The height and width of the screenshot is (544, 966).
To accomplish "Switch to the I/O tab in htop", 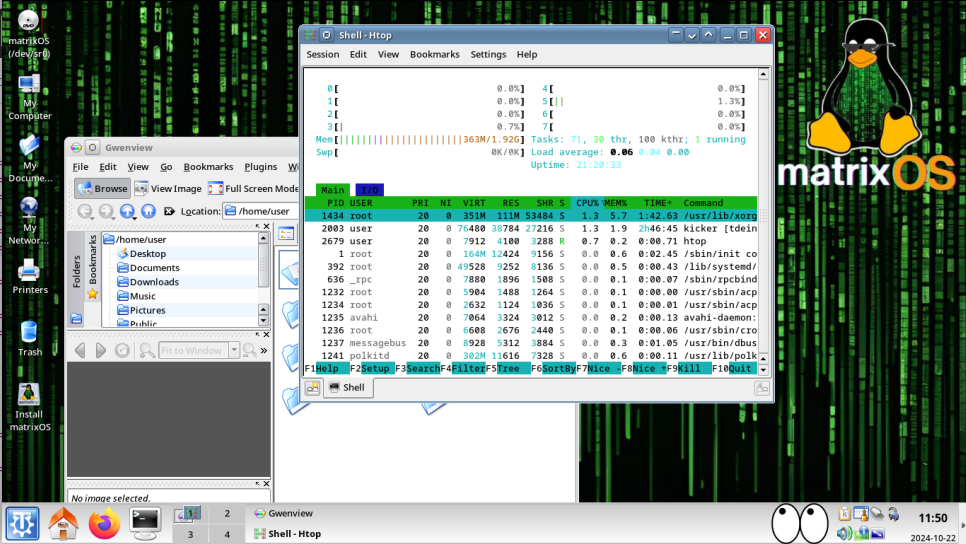I will point(370,190).
